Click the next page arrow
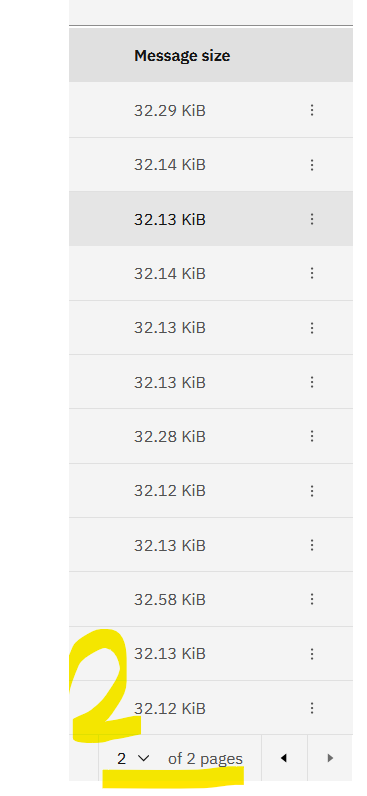Screen dimensions: 367x796 (330, 758)
